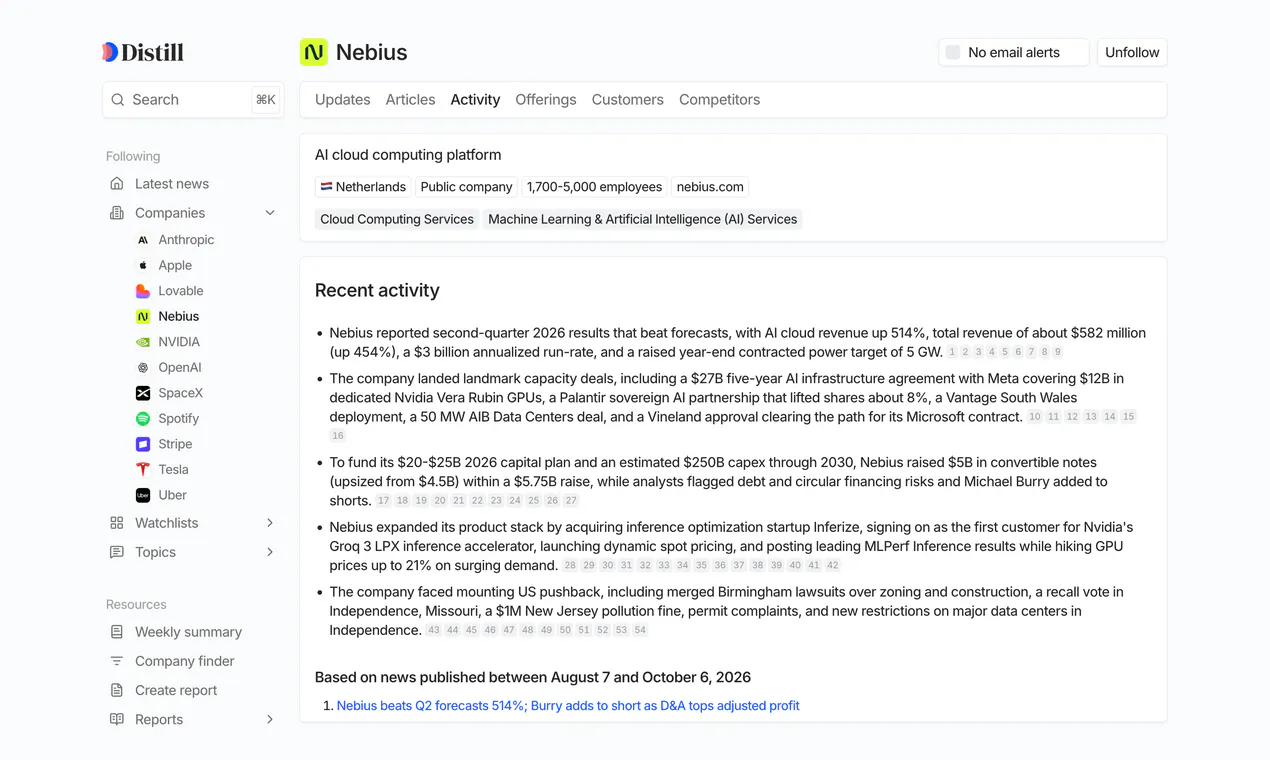
Task: Open the Spotify company icon
Action: pyautogui.click(x=143, y=419)
